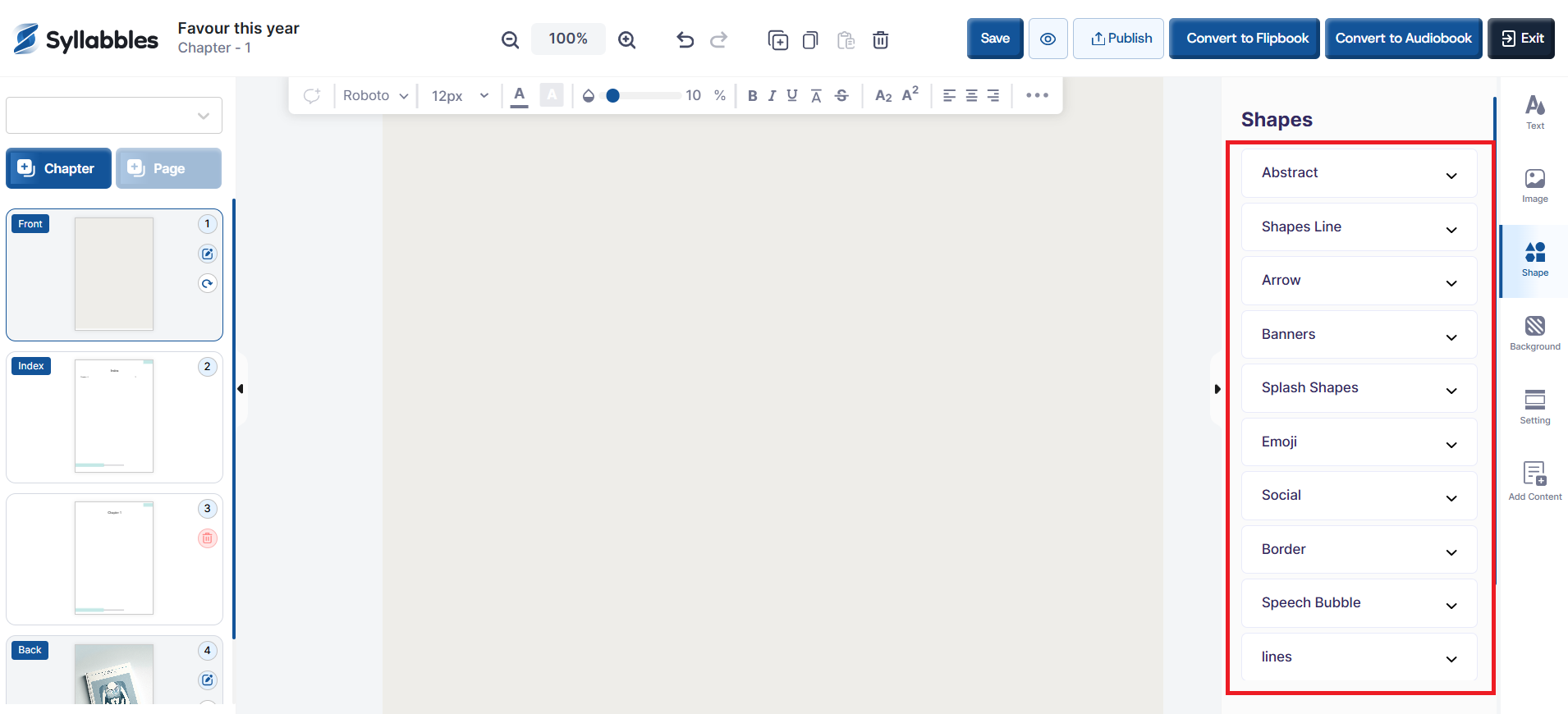Open the Image panel from the sidebar
Image resolution: width=1568 pixels, height=714 pixels.
click(x=1534, y=185)
